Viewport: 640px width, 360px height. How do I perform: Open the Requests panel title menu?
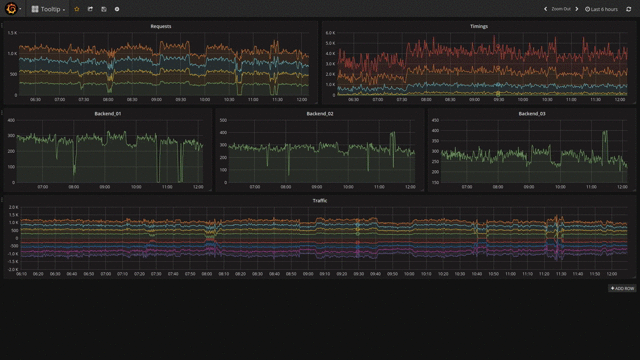point(161,26)
